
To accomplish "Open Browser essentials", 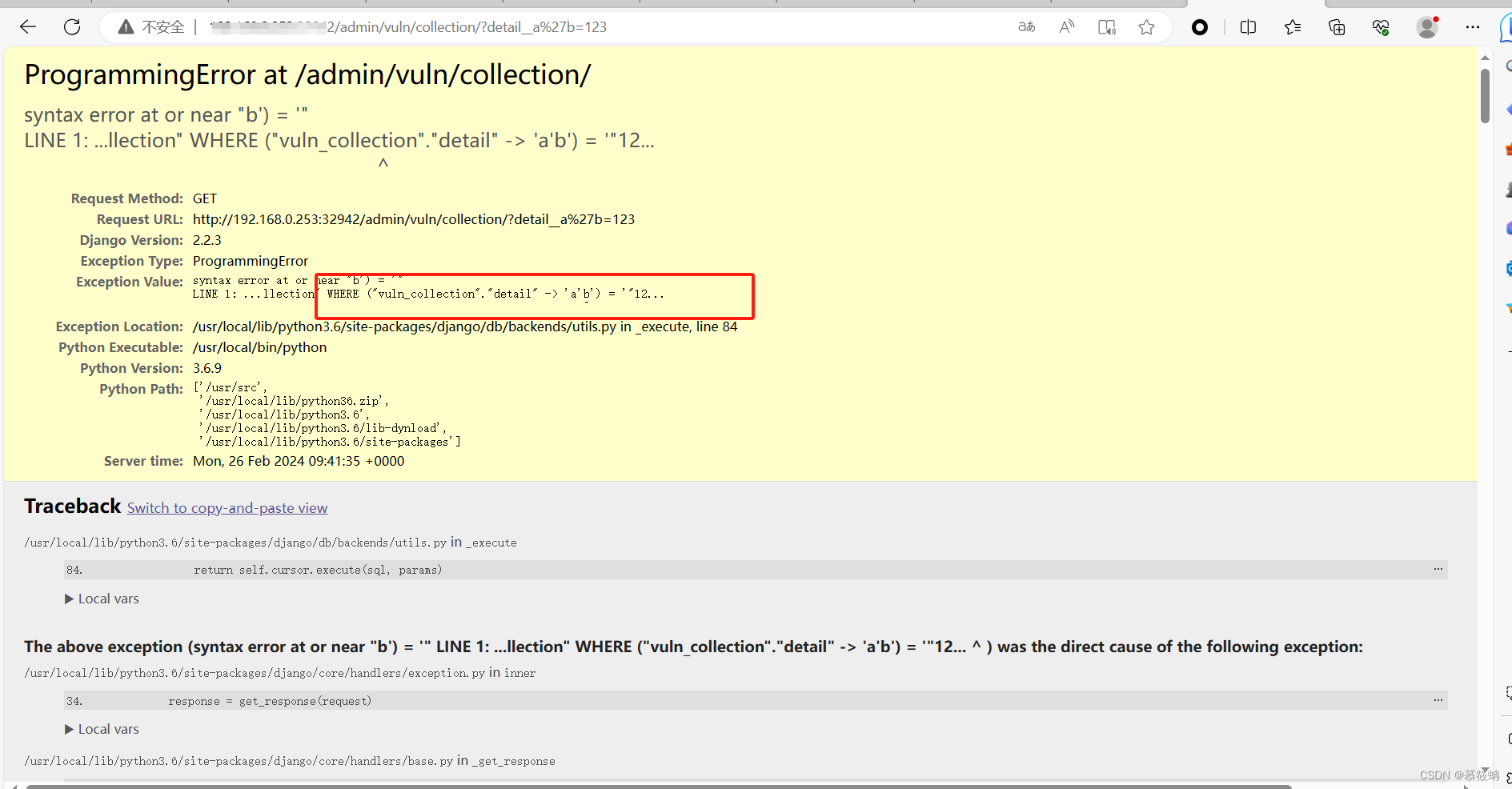I will tap(1380, 26).
